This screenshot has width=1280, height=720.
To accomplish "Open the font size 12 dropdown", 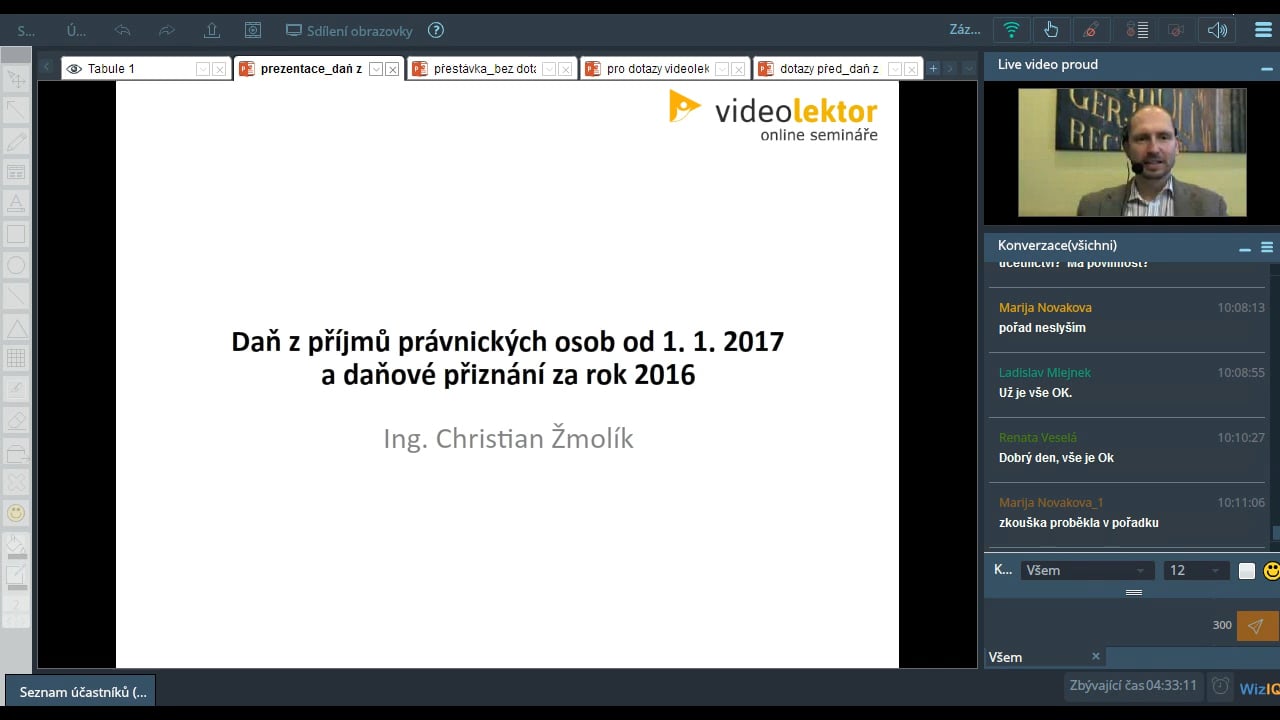I will (1196, 570).
